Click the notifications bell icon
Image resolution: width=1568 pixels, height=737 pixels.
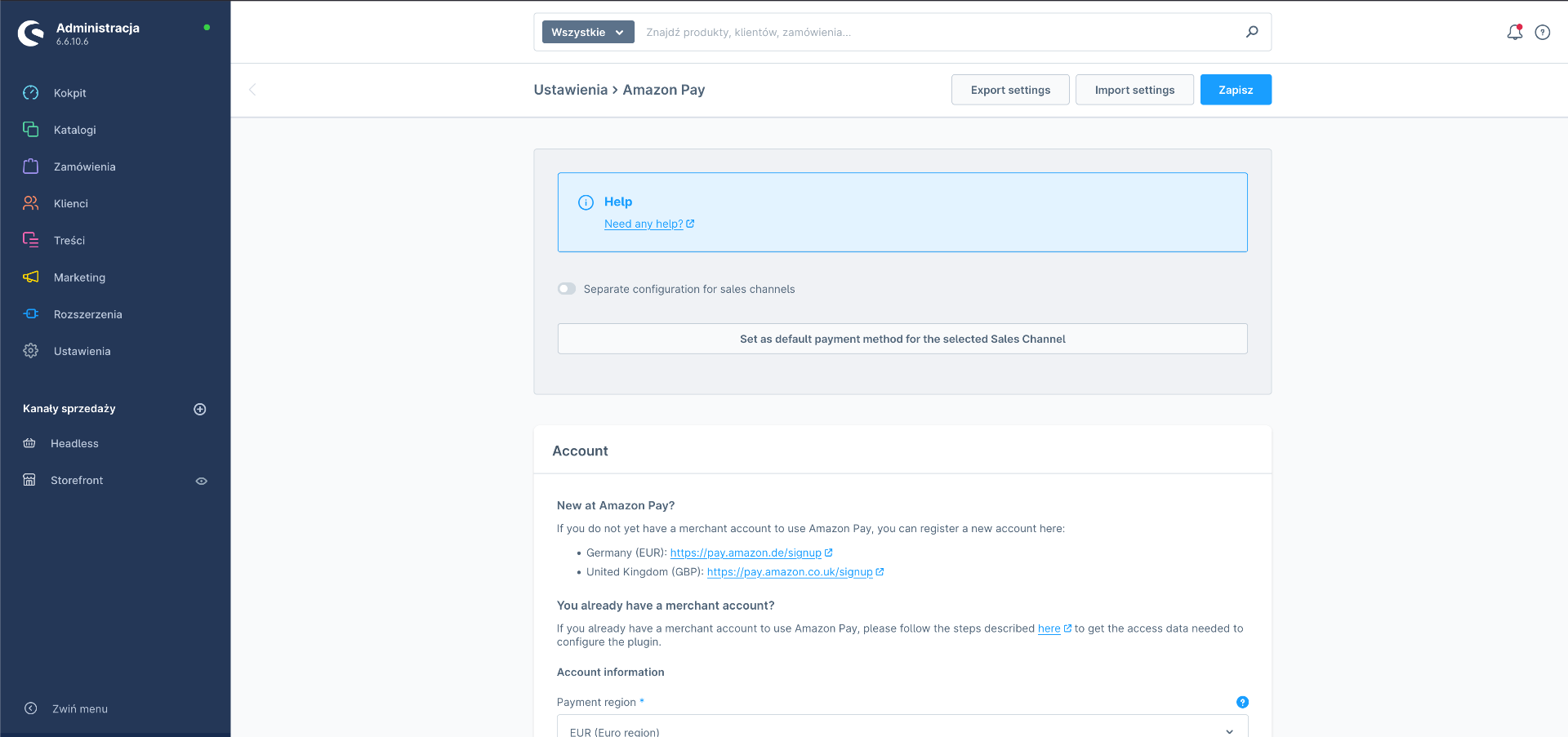point(1514,33)
